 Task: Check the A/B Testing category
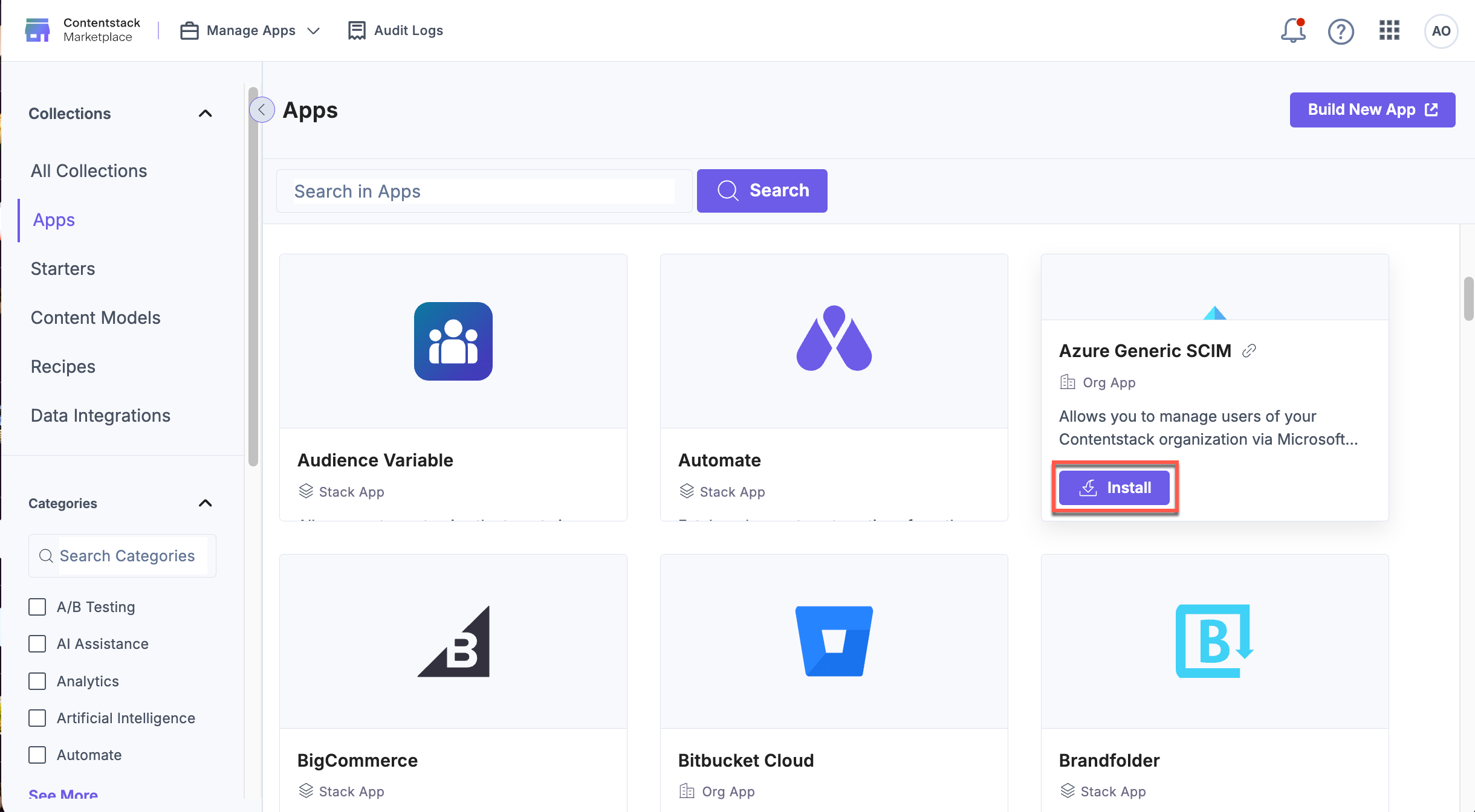37,607
